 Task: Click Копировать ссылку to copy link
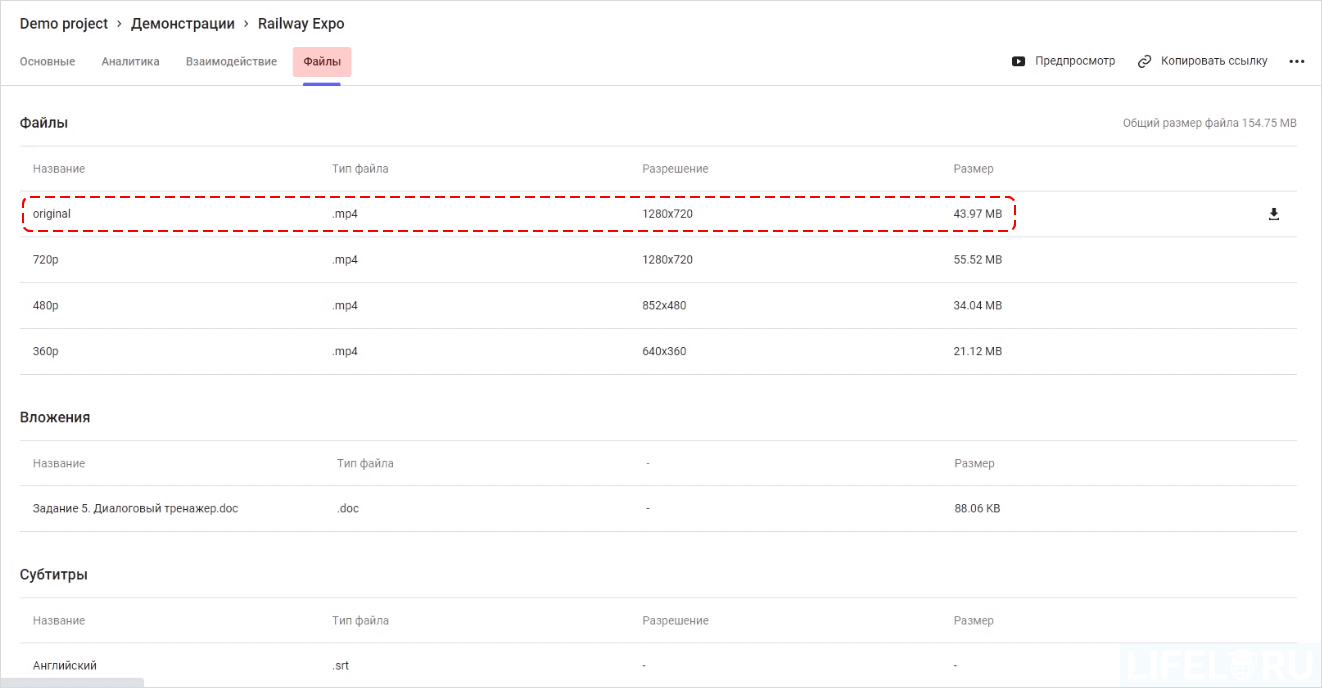tap(1214, 61)
